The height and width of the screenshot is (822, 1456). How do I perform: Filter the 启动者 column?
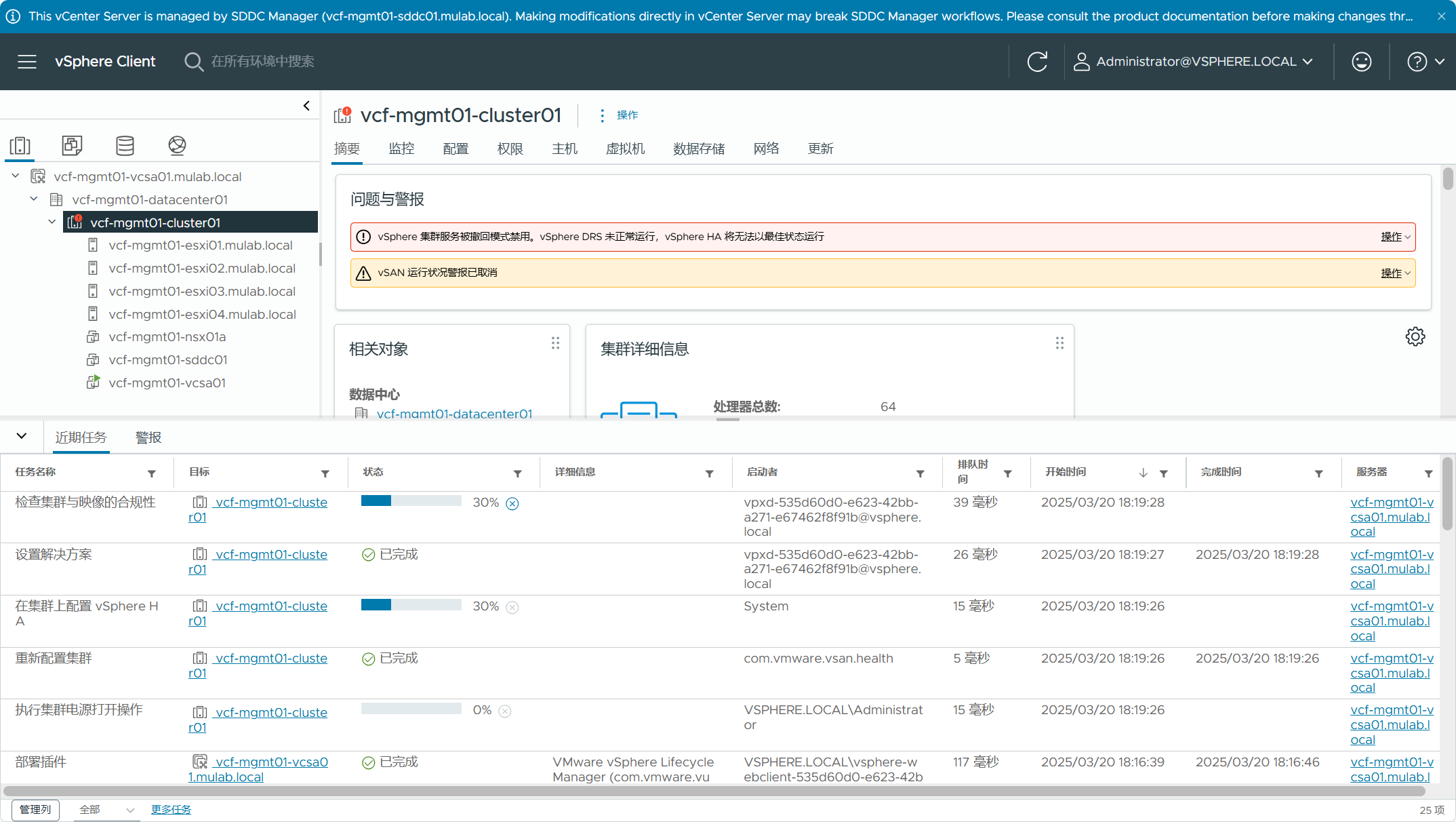tap(921, 473)
